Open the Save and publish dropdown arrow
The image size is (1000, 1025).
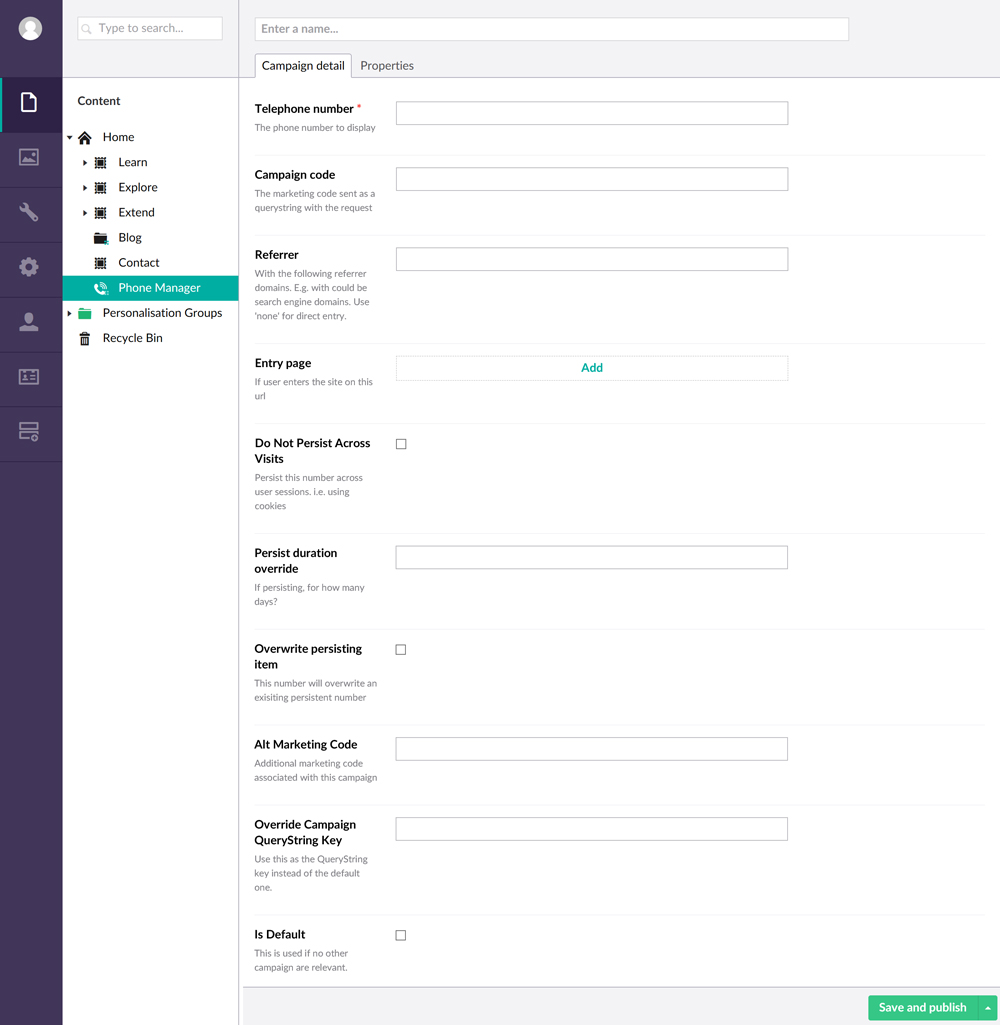(x=988, y=1008)
